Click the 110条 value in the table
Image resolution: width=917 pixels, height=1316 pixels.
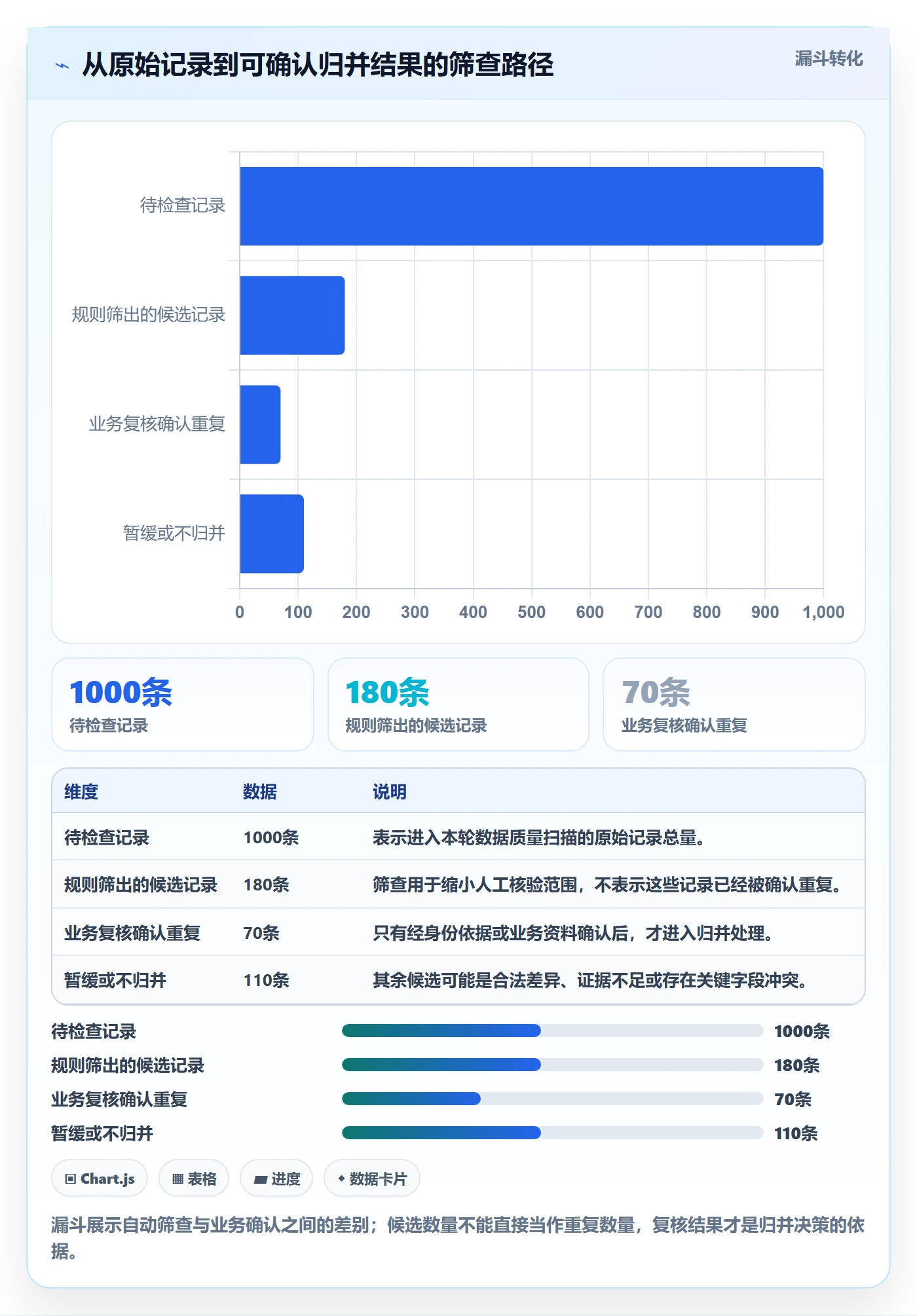(x=267, y=980)
